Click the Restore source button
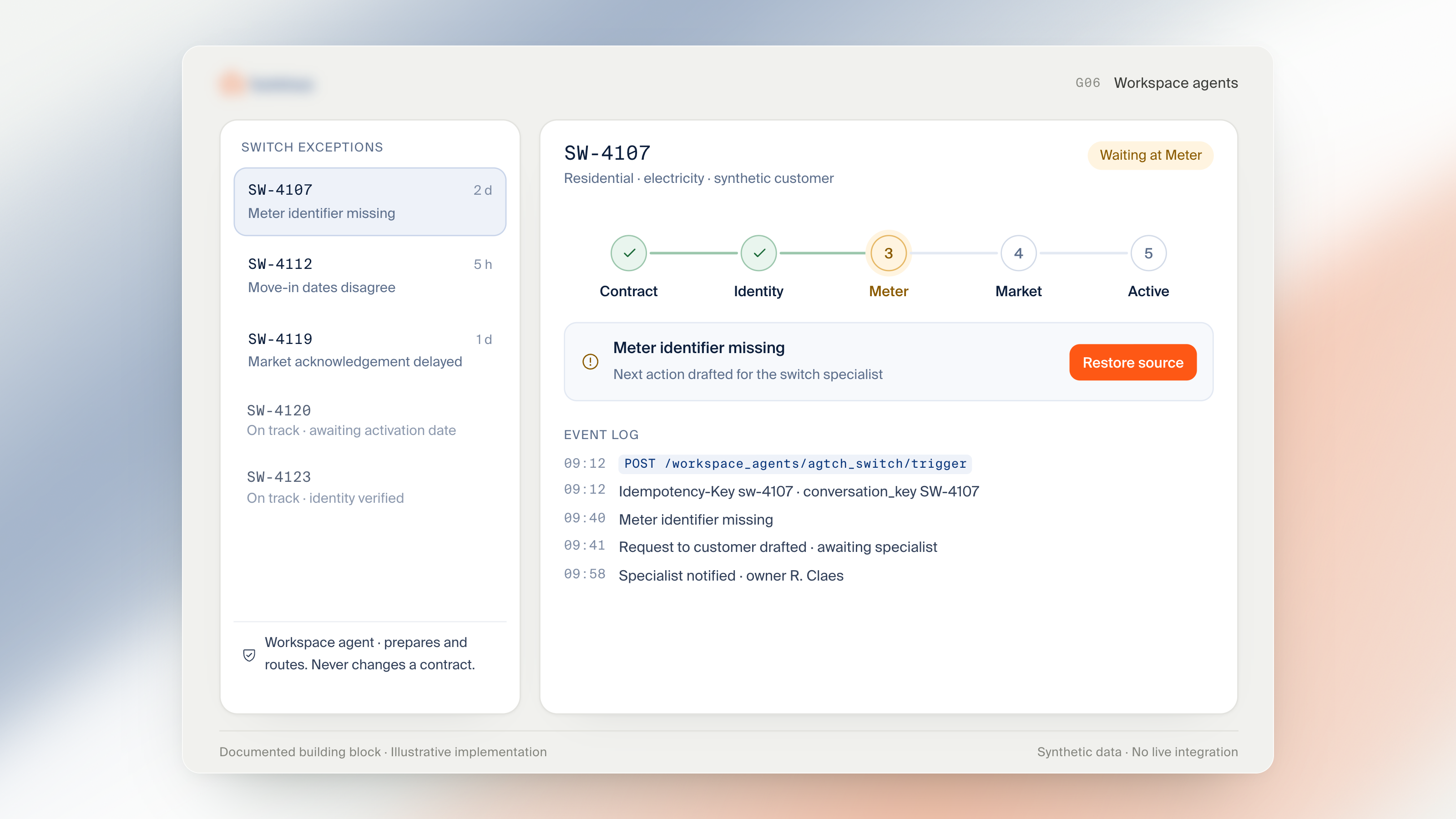 point(1132,362)
